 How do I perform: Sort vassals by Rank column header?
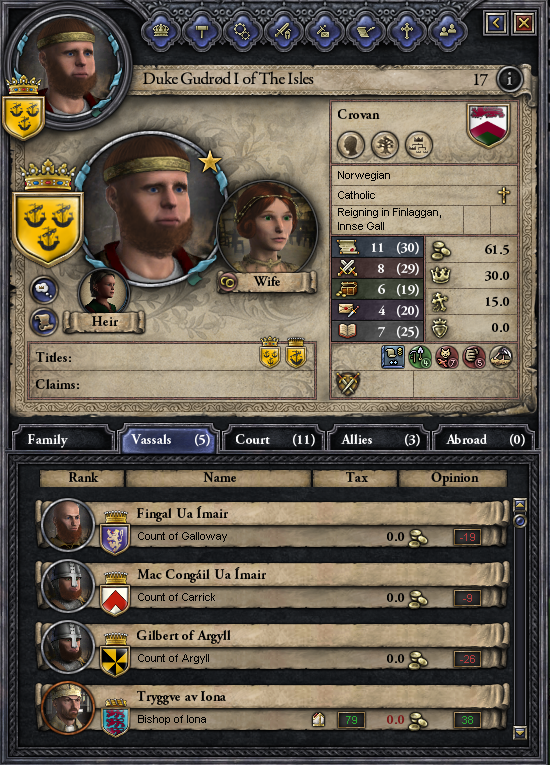tap(82, 478)
